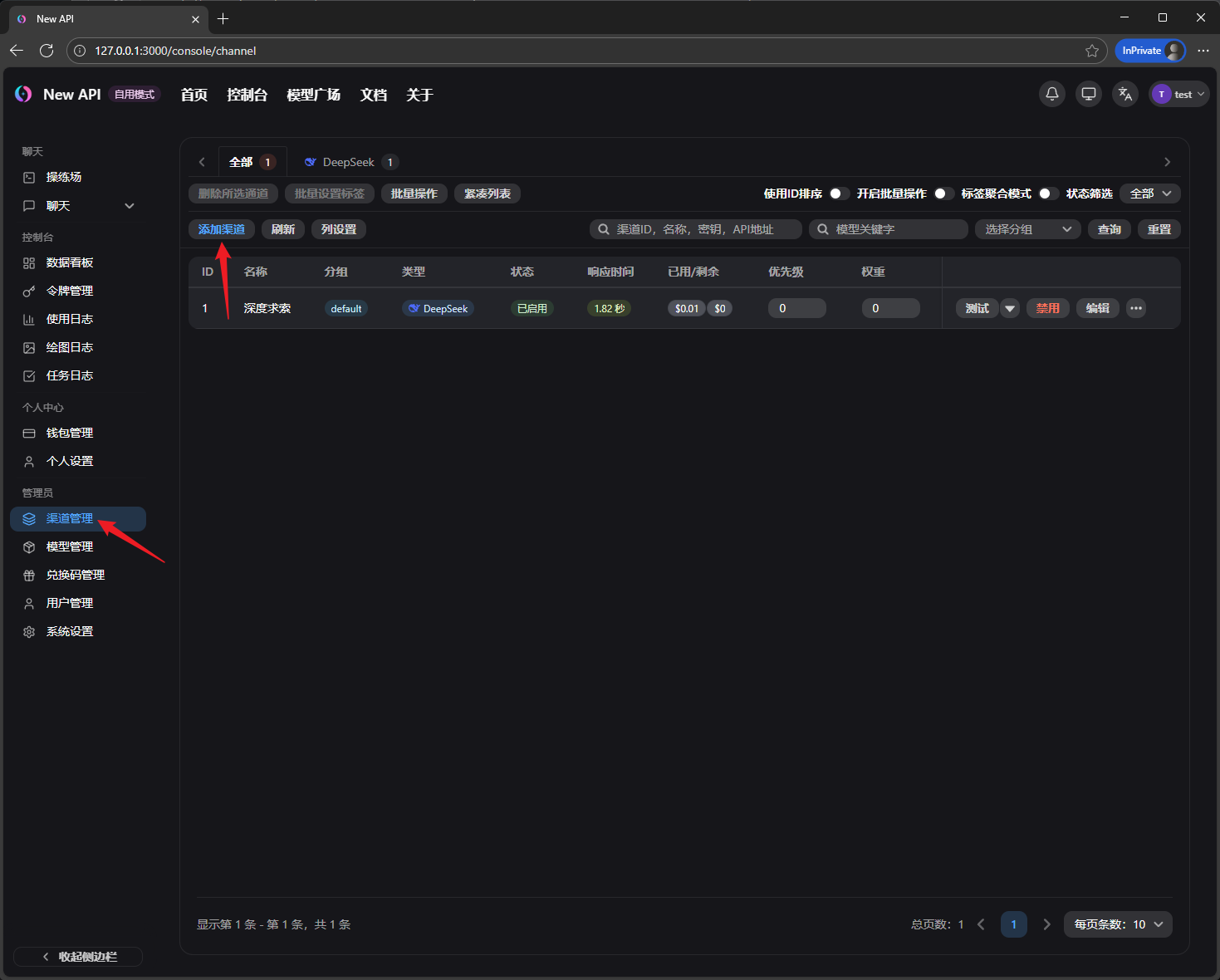The height and width of the screenshot is (980, 1220).
Task: Click the 禁用 button for channel 1
Action: tap(1047, 308)
